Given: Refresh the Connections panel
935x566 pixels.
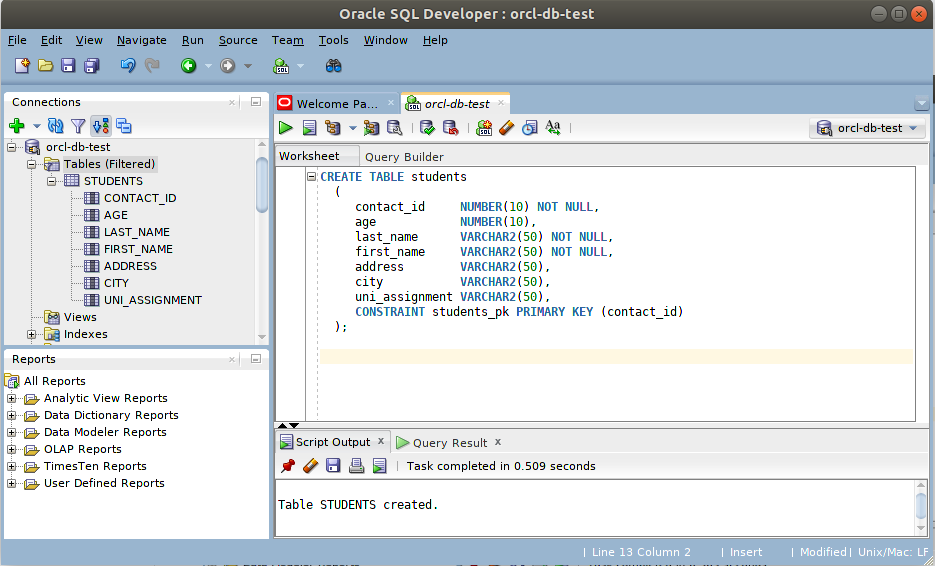Looking at the screenshot, I should [56, 126].
